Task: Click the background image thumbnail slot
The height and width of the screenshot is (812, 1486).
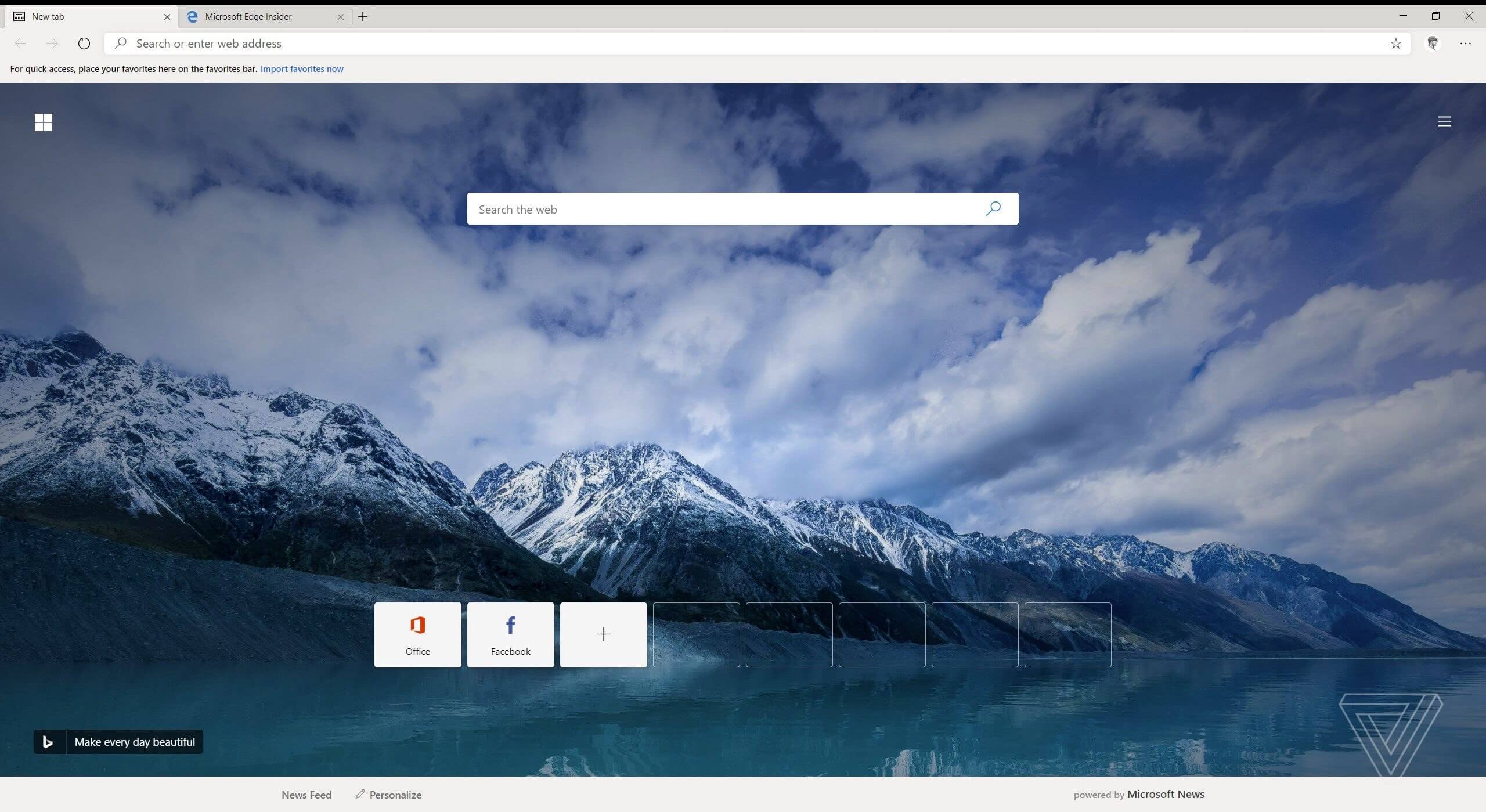Action: pyautogui.click(x=695, y=634)
